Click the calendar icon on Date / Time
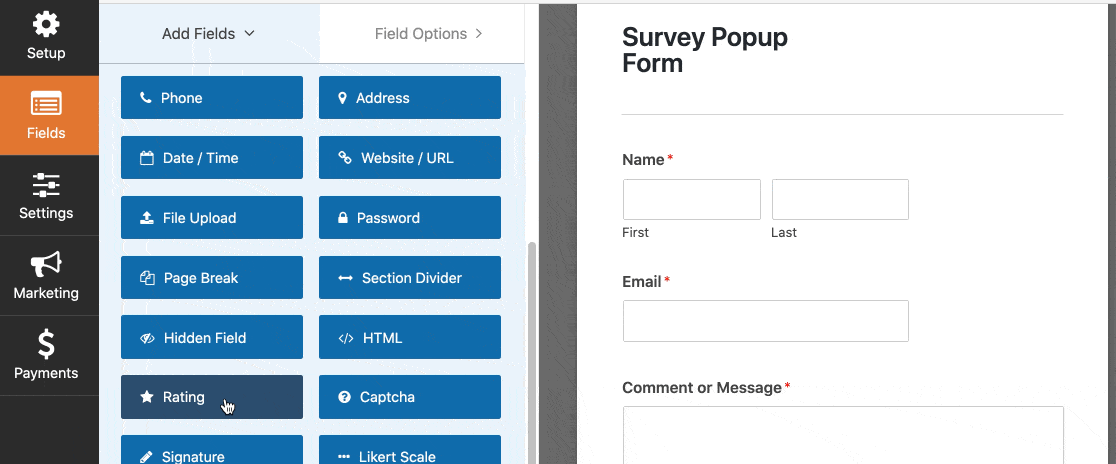The height and width of the screenshot is (464, 1116). coord(146,158)
